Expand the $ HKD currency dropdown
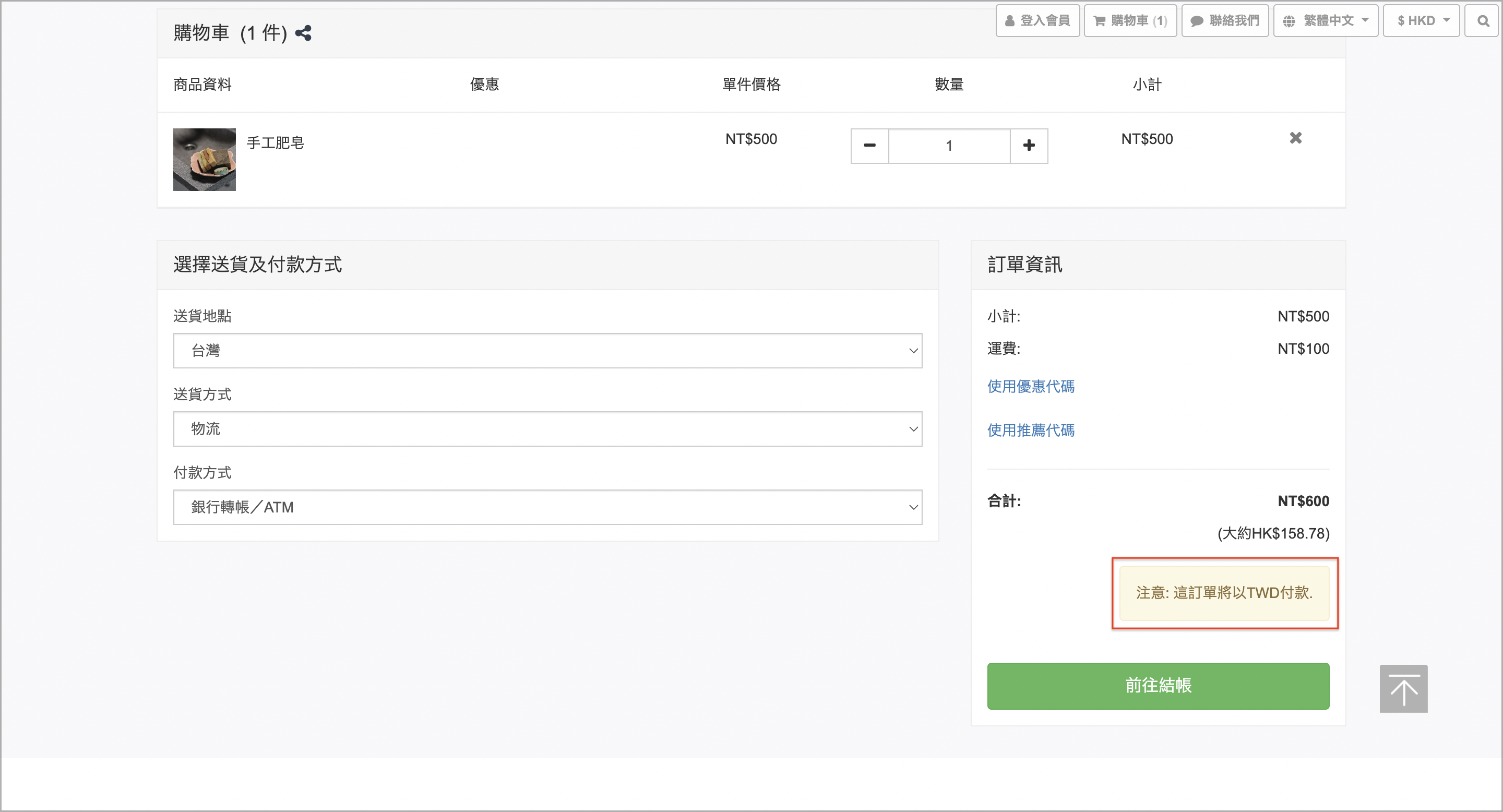Screen dimensions: 1503x812 (1421, 21)
